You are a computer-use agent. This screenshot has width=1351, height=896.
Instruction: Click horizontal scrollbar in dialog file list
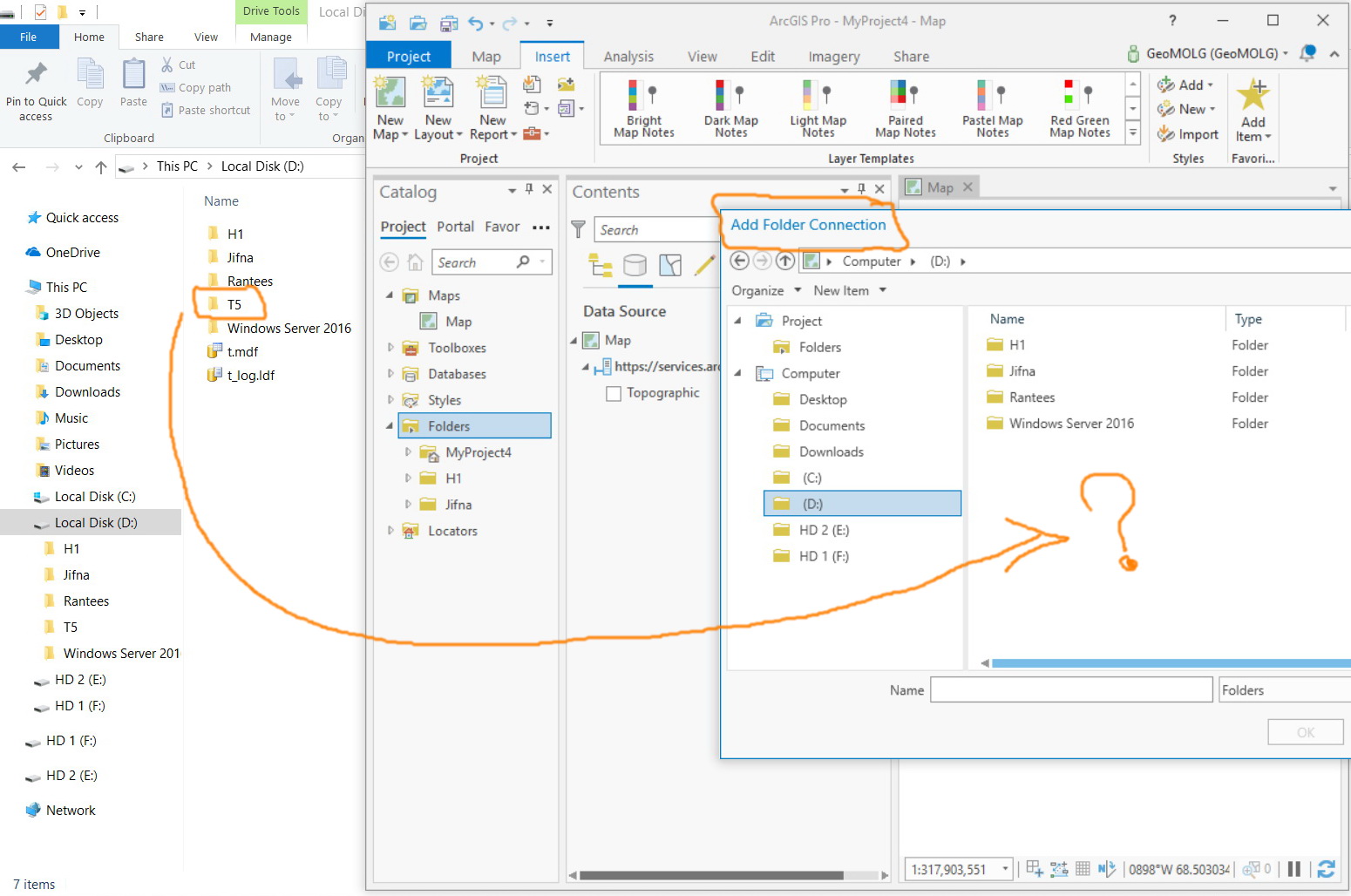tap(1171, 663)
